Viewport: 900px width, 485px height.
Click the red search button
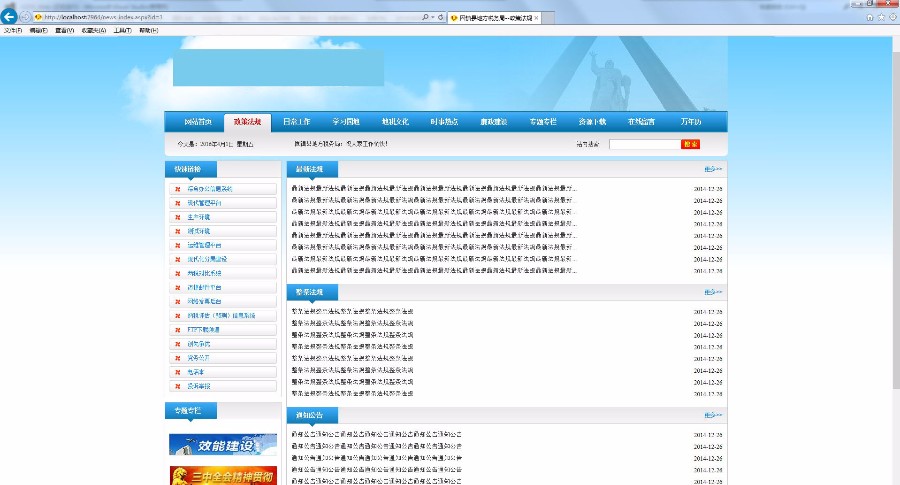[690, 144]
